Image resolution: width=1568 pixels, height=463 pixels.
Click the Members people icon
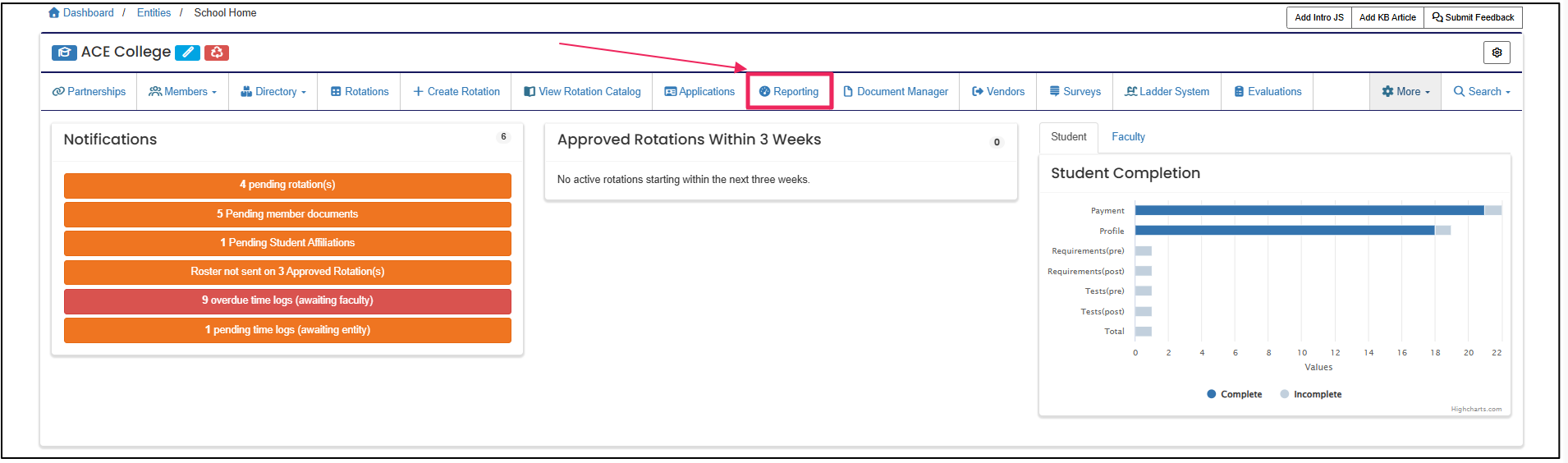pos(155,92)
